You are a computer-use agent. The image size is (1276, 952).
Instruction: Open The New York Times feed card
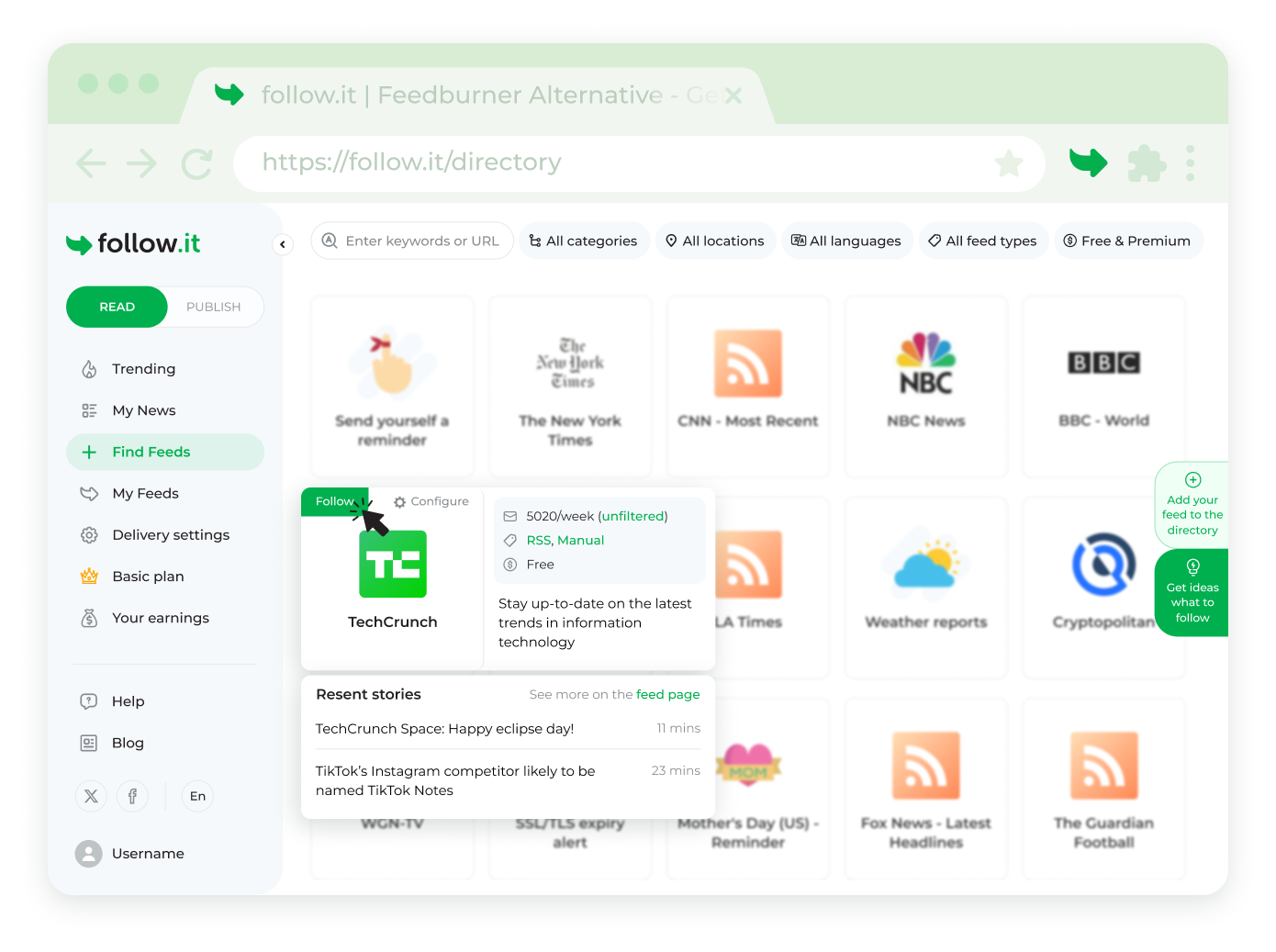pyautogui.click(x=570, y=386)
